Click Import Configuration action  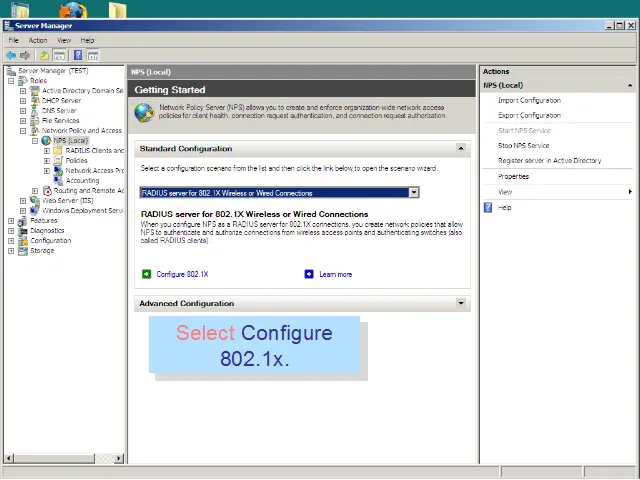click(x=529, y=100)
